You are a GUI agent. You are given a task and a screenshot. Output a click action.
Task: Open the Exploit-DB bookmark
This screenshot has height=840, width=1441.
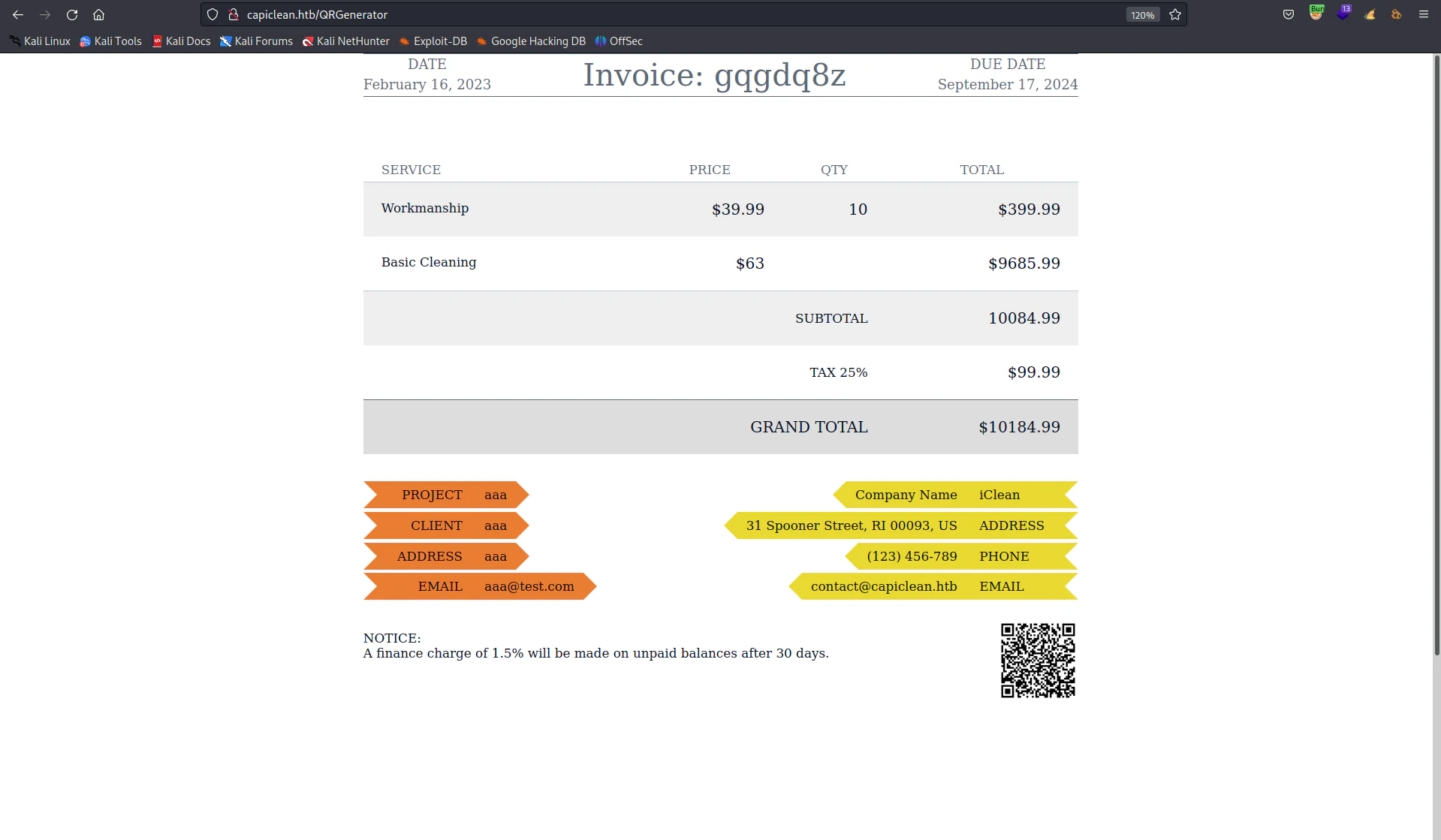pyautogui.click(x=433, y=41)
